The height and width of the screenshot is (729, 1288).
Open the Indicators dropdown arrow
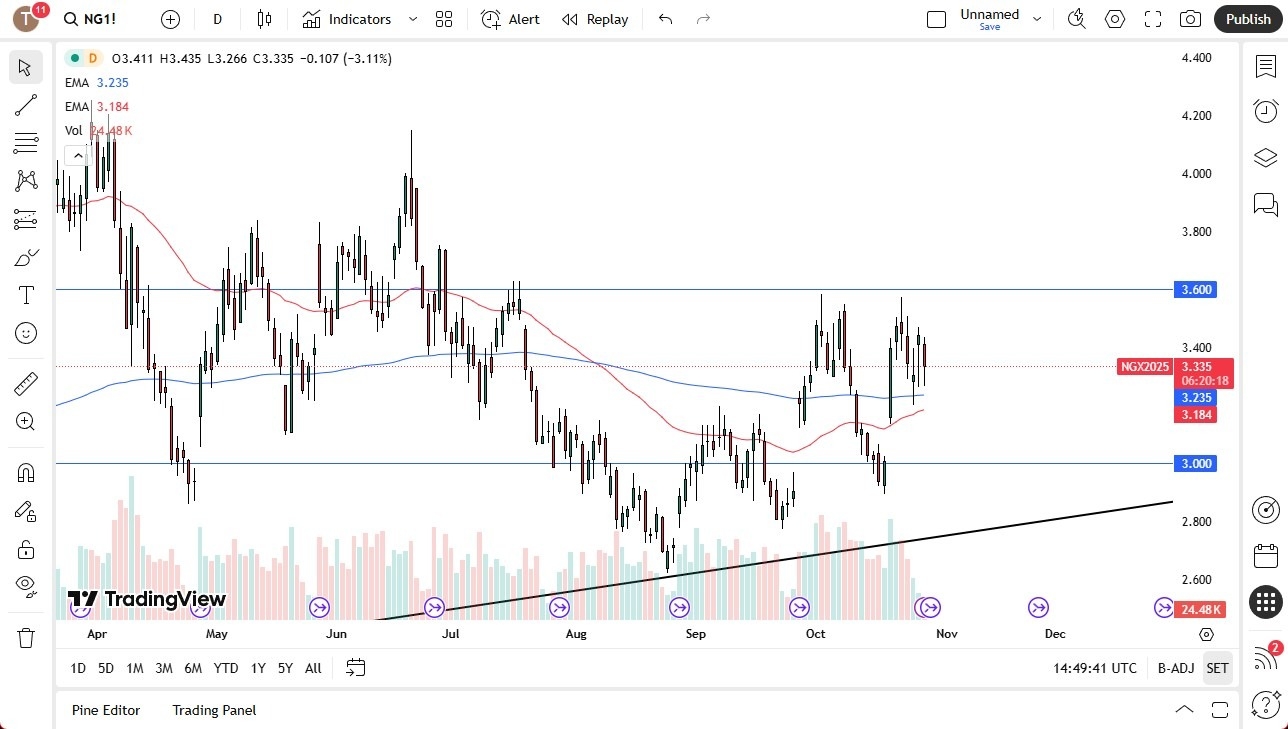pyautogui.click(x=411, y=19)
